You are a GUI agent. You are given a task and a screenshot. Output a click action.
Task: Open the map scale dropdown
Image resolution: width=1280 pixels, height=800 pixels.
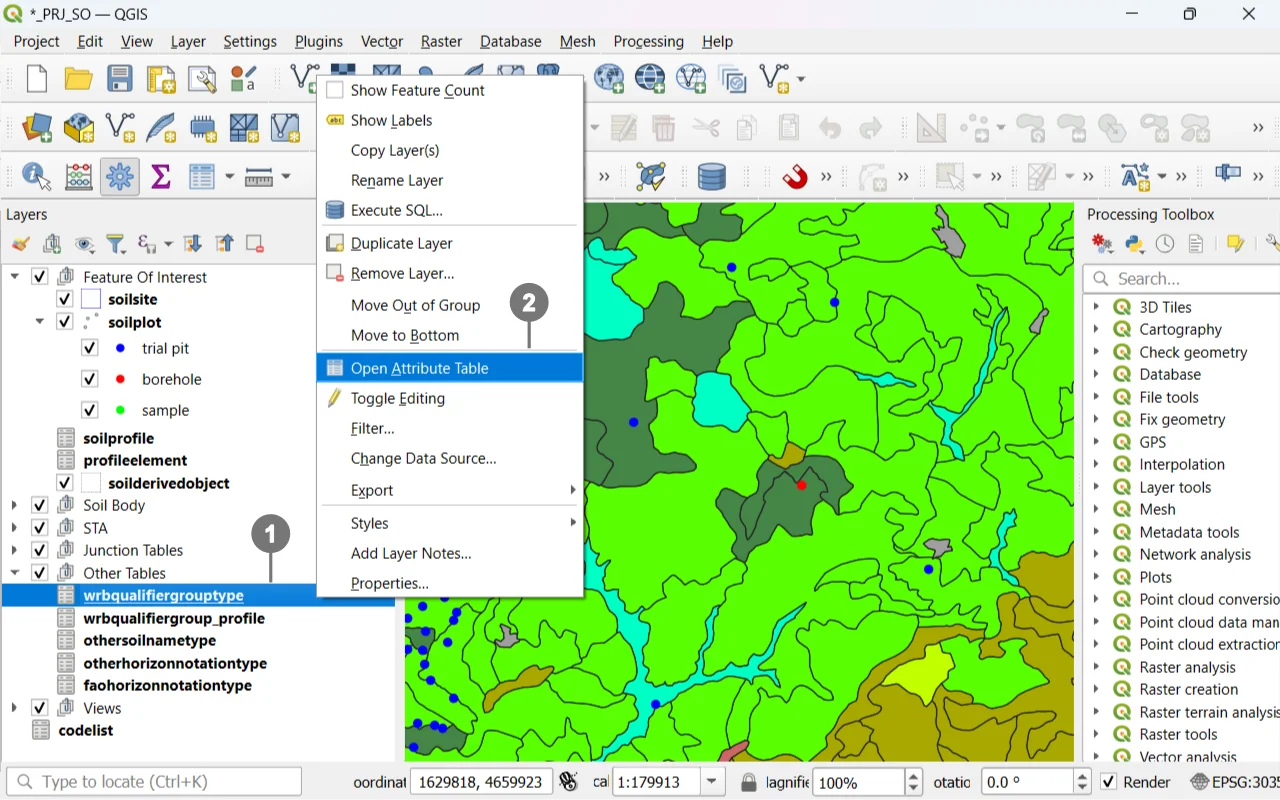point(712,782)
